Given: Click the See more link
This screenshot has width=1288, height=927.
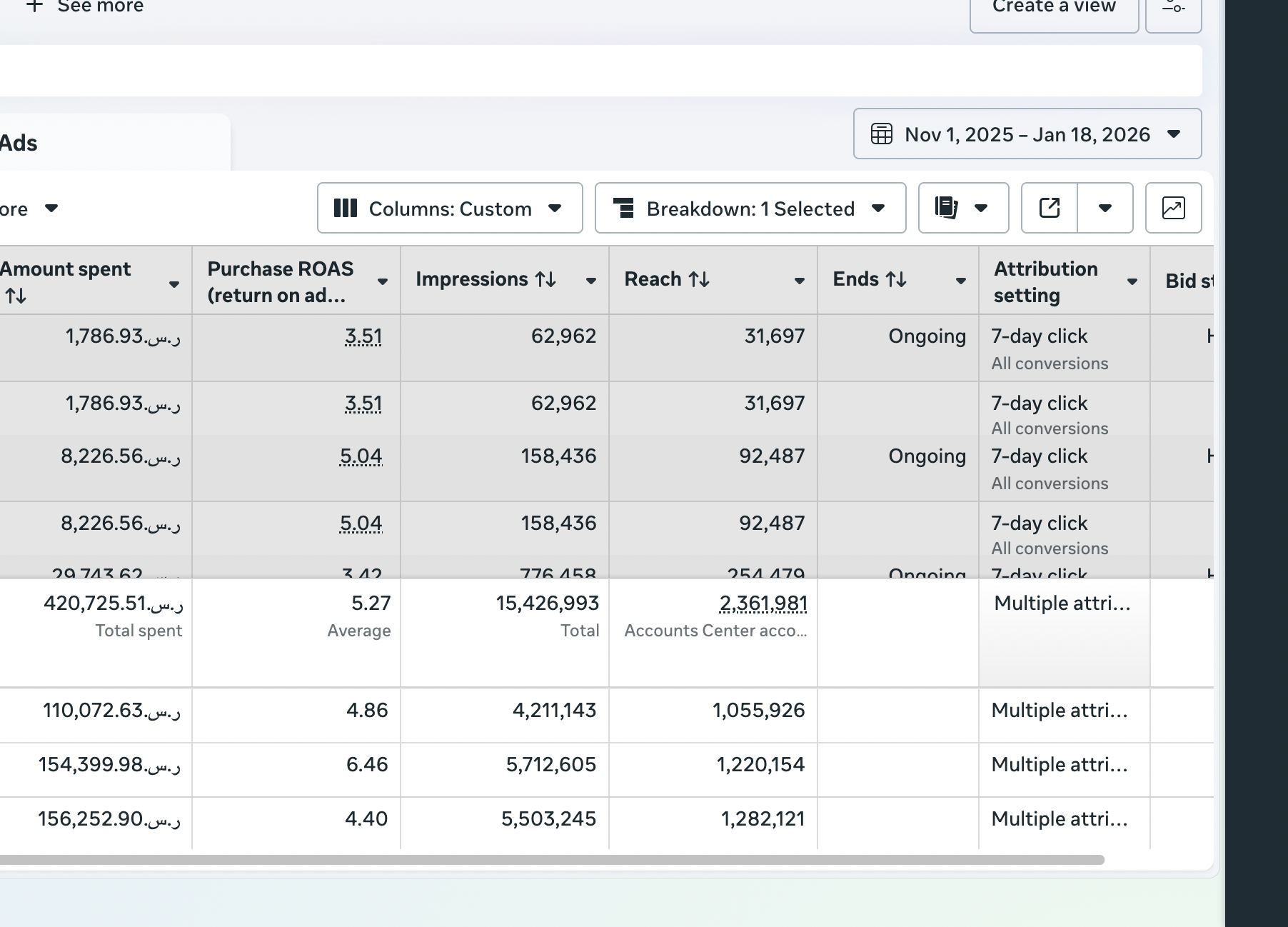Looking at the screenshot, I should click(x=100, y=6).
